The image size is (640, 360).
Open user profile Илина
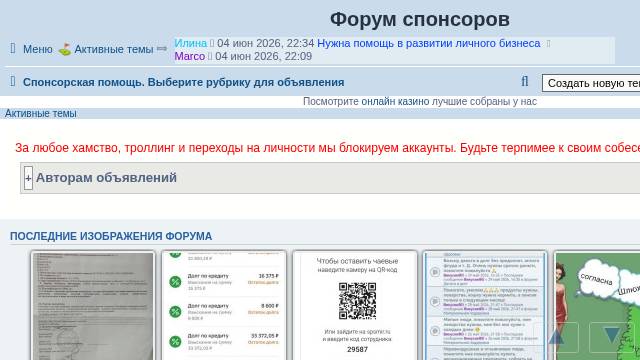pyautogui.click(x=191, y=43)
